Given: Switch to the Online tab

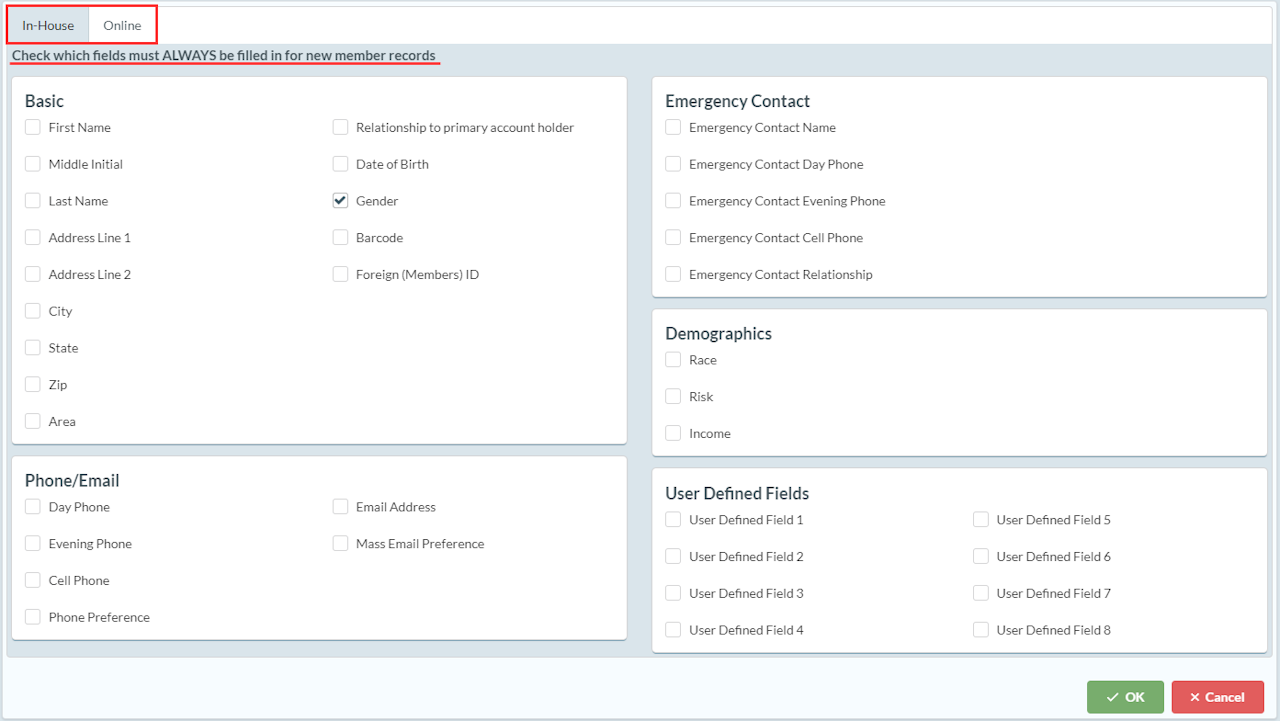Looking at the screenshot, I should click(x=122, y=25).
